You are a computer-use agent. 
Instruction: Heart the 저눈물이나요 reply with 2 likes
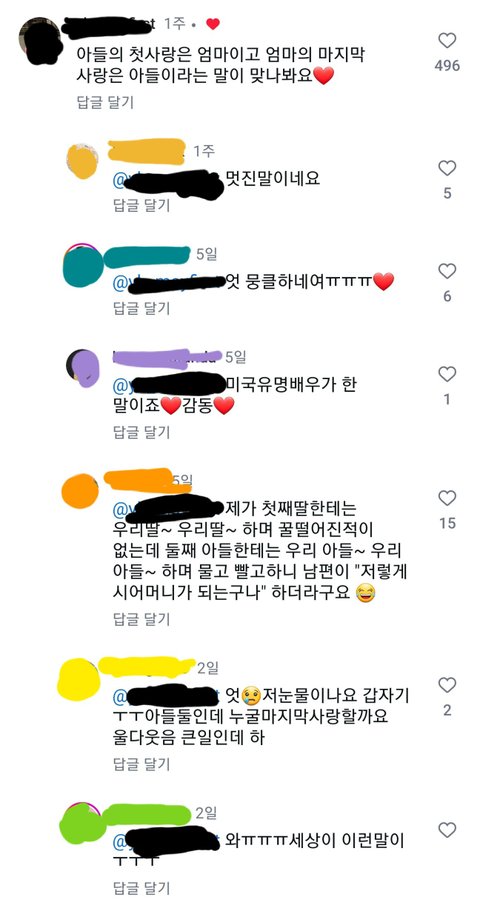[x=447, y=685]
